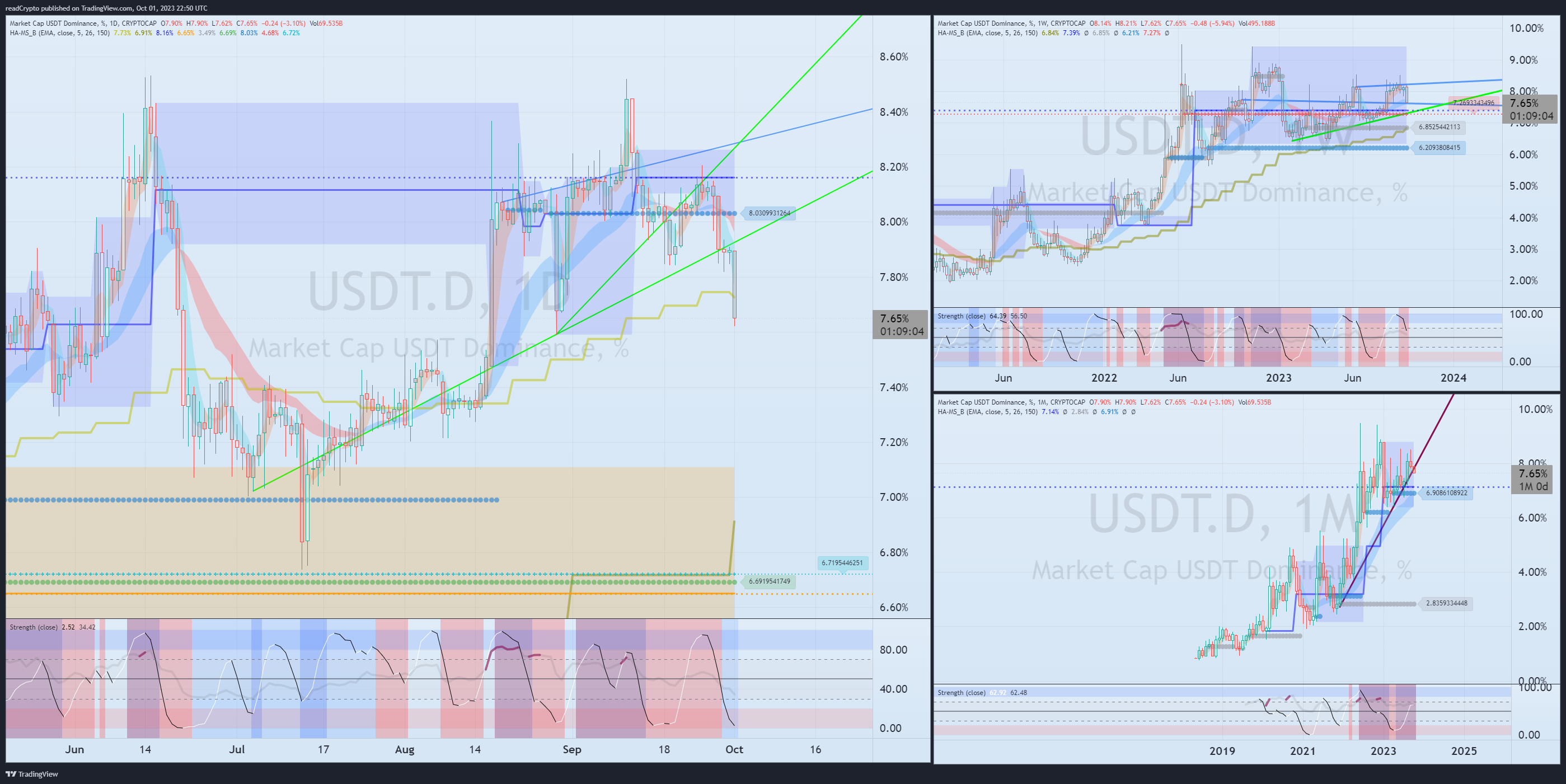Image resolution: width=1566 pixels, height=784 pixels.
Task: Click the 2022 label on the 1W time axis
Action: pyautogui.click(x=1104, y=378)
